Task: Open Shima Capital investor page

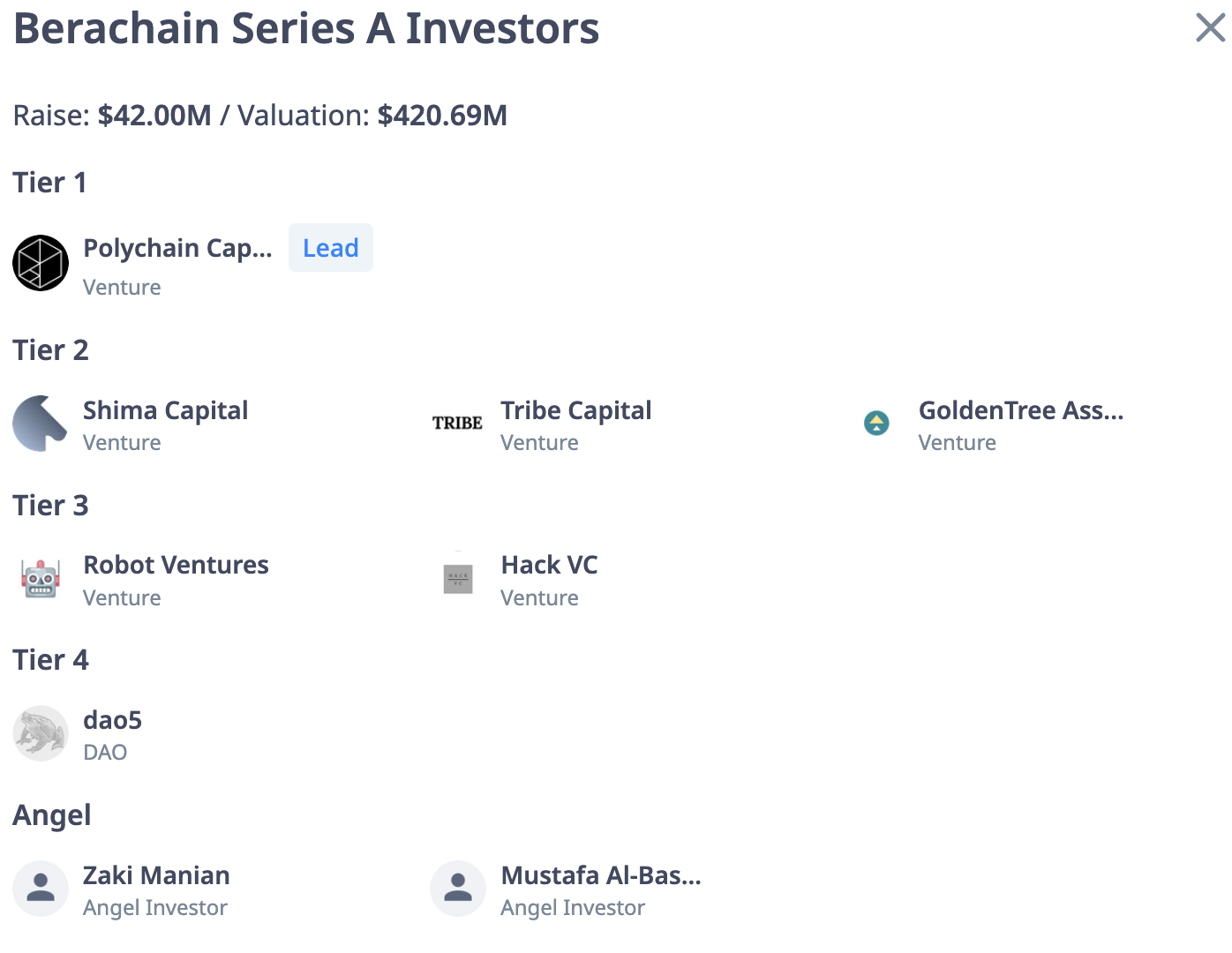Action: click(x=165, y=410)
